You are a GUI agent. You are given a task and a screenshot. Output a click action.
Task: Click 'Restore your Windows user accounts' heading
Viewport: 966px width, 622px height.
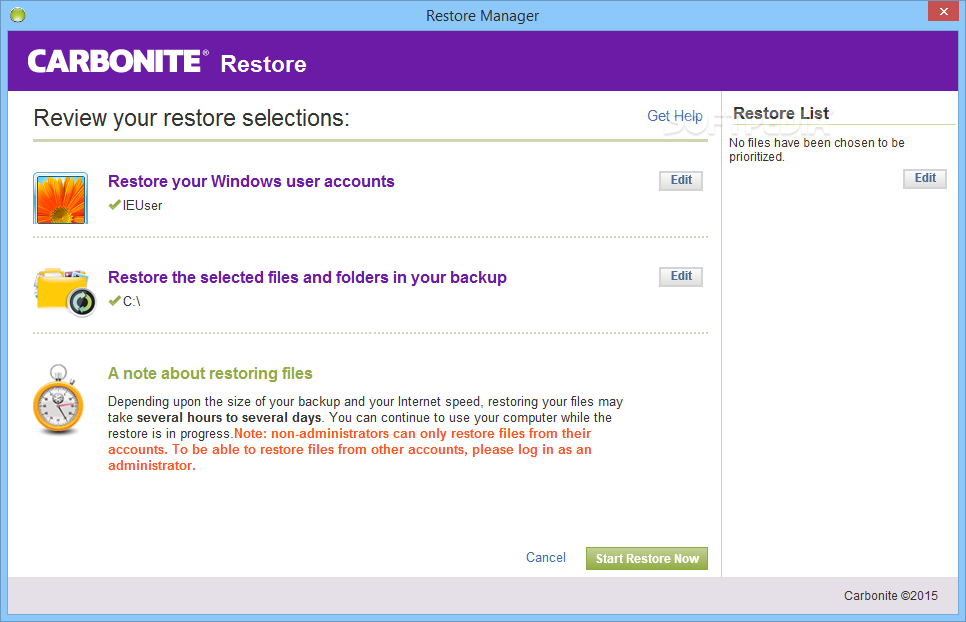(x=251, y=182)
